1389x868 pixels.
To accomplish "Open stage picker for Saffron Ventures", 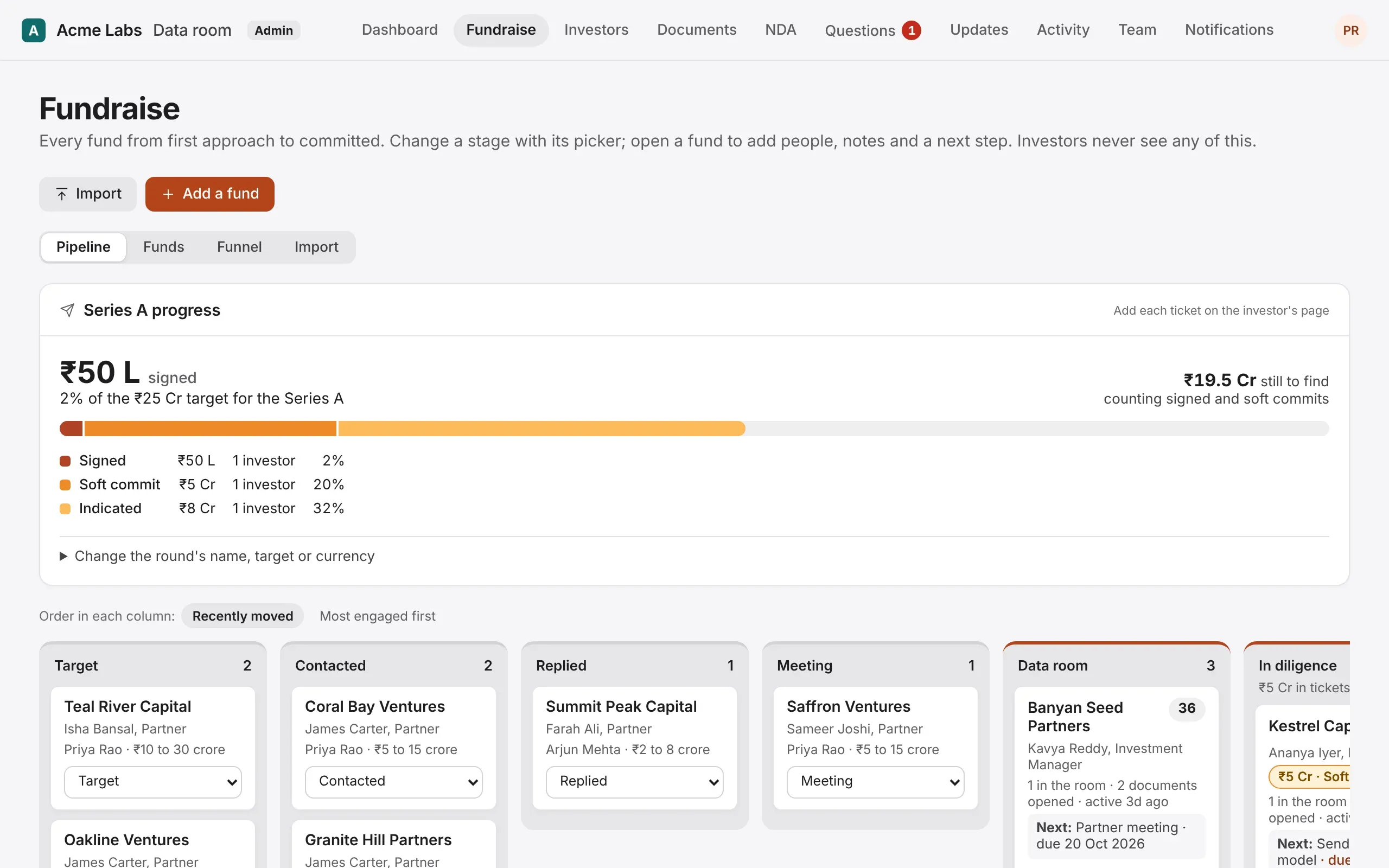I will (x=875, y=781).
